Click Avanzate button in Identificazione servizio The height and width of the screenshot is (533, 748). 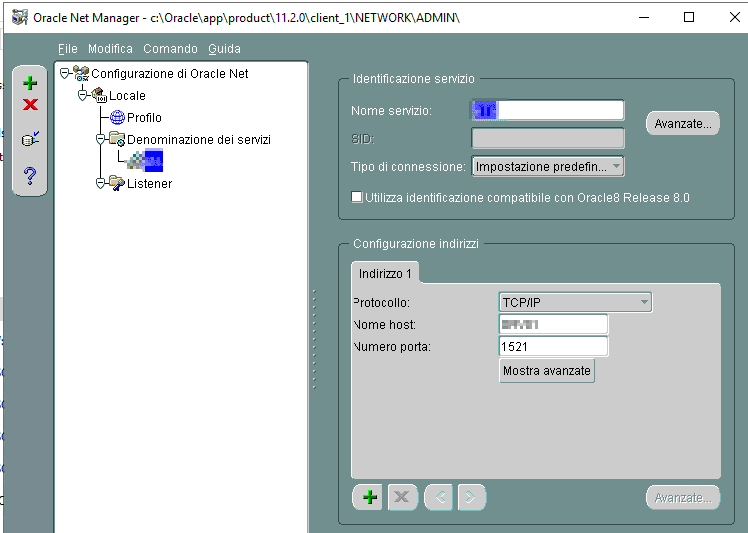tap(683, 124)
